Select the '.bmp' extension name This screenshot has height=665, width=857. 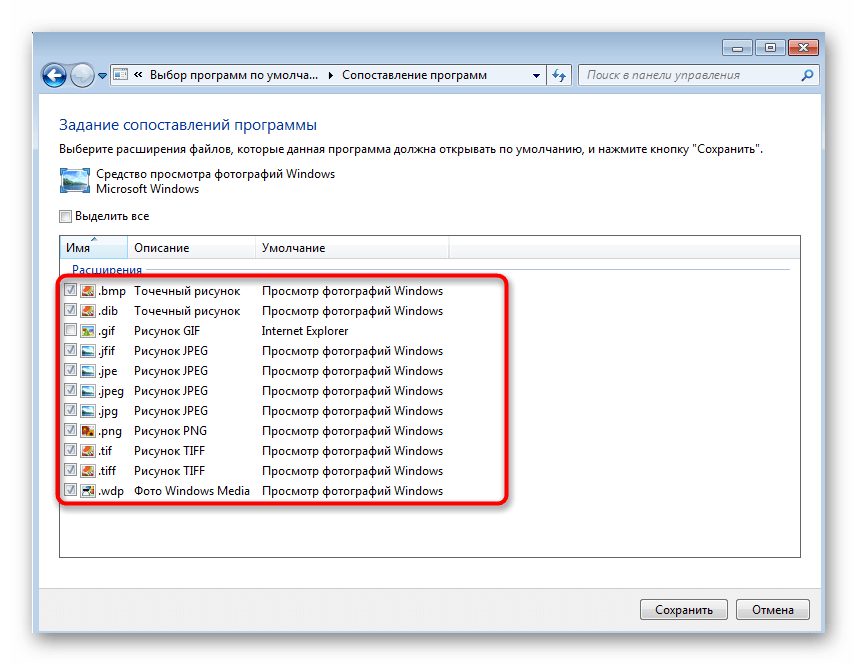(112, 291)
